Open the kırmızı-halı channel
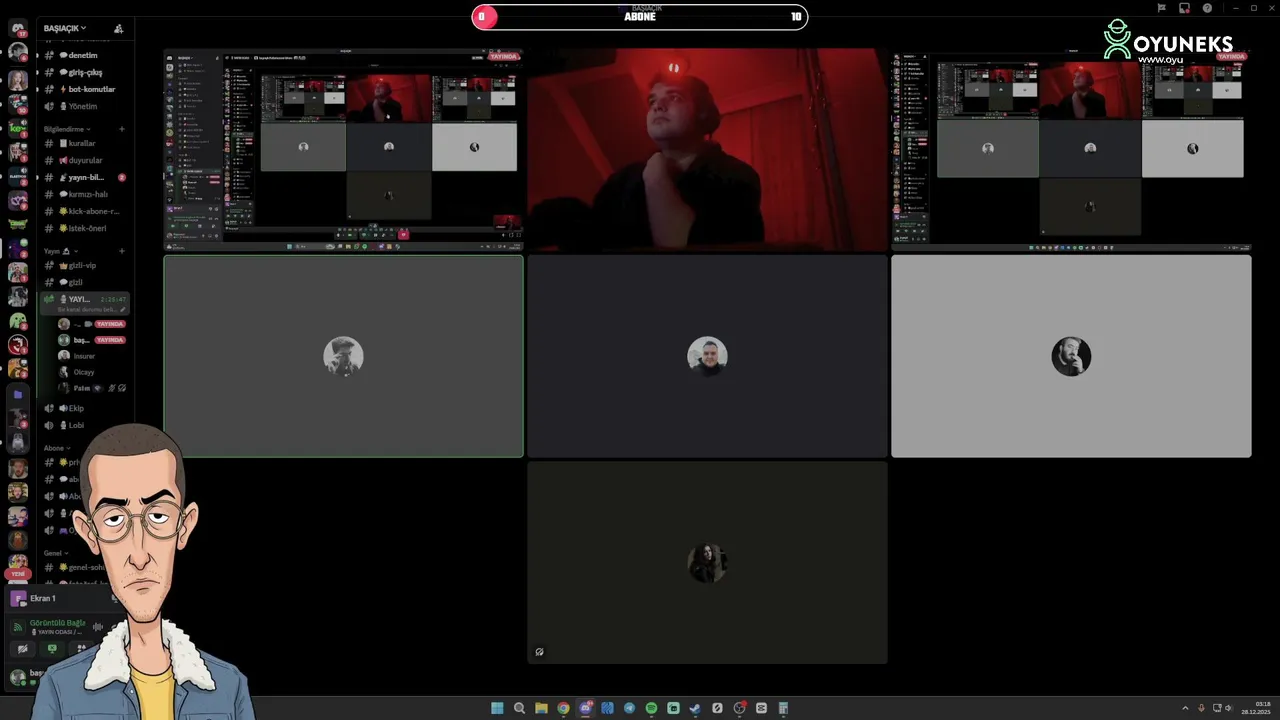 85,194
